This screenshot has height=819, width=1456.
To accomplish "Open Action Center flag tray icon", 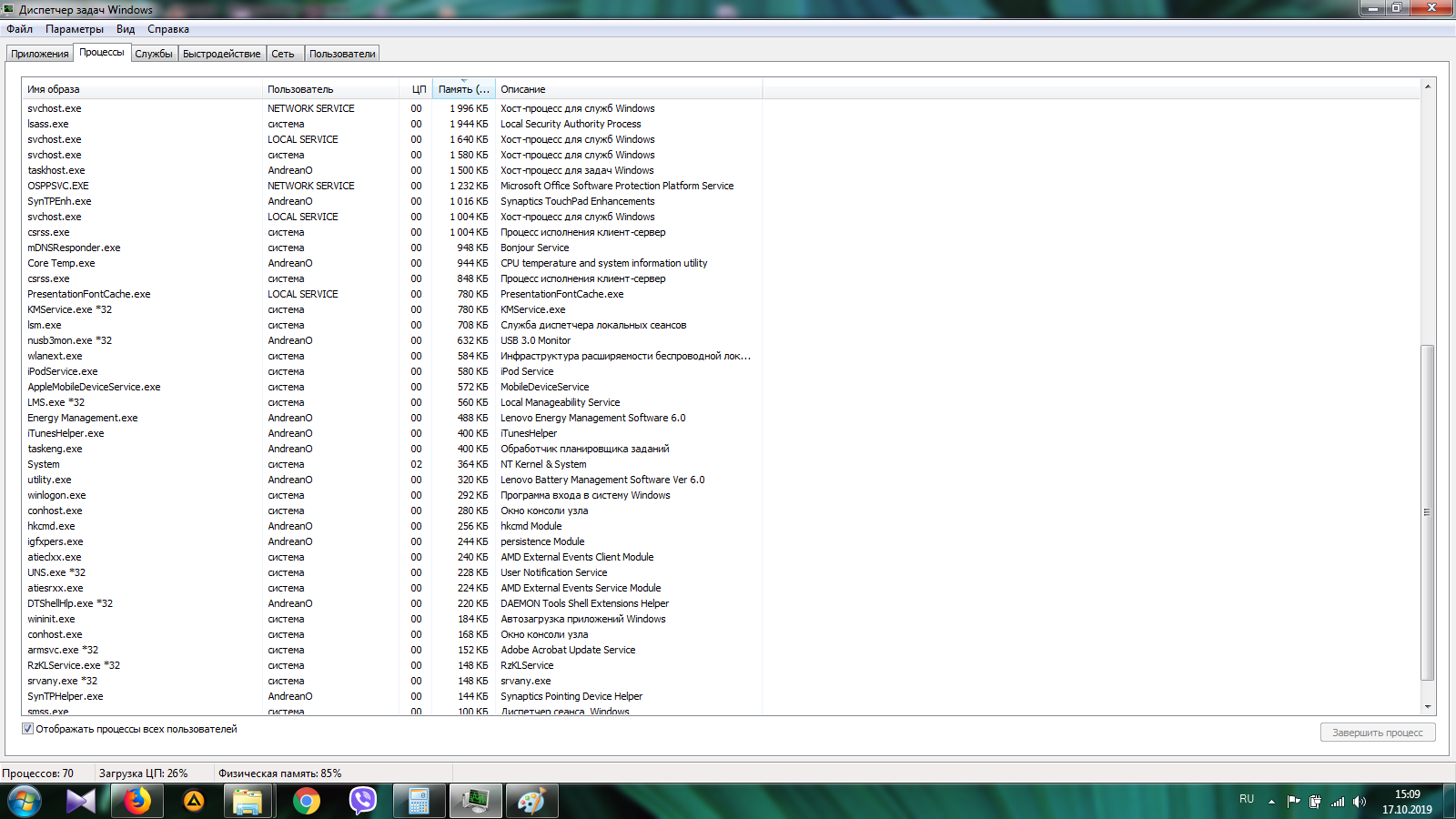I will coord(1293,802).
